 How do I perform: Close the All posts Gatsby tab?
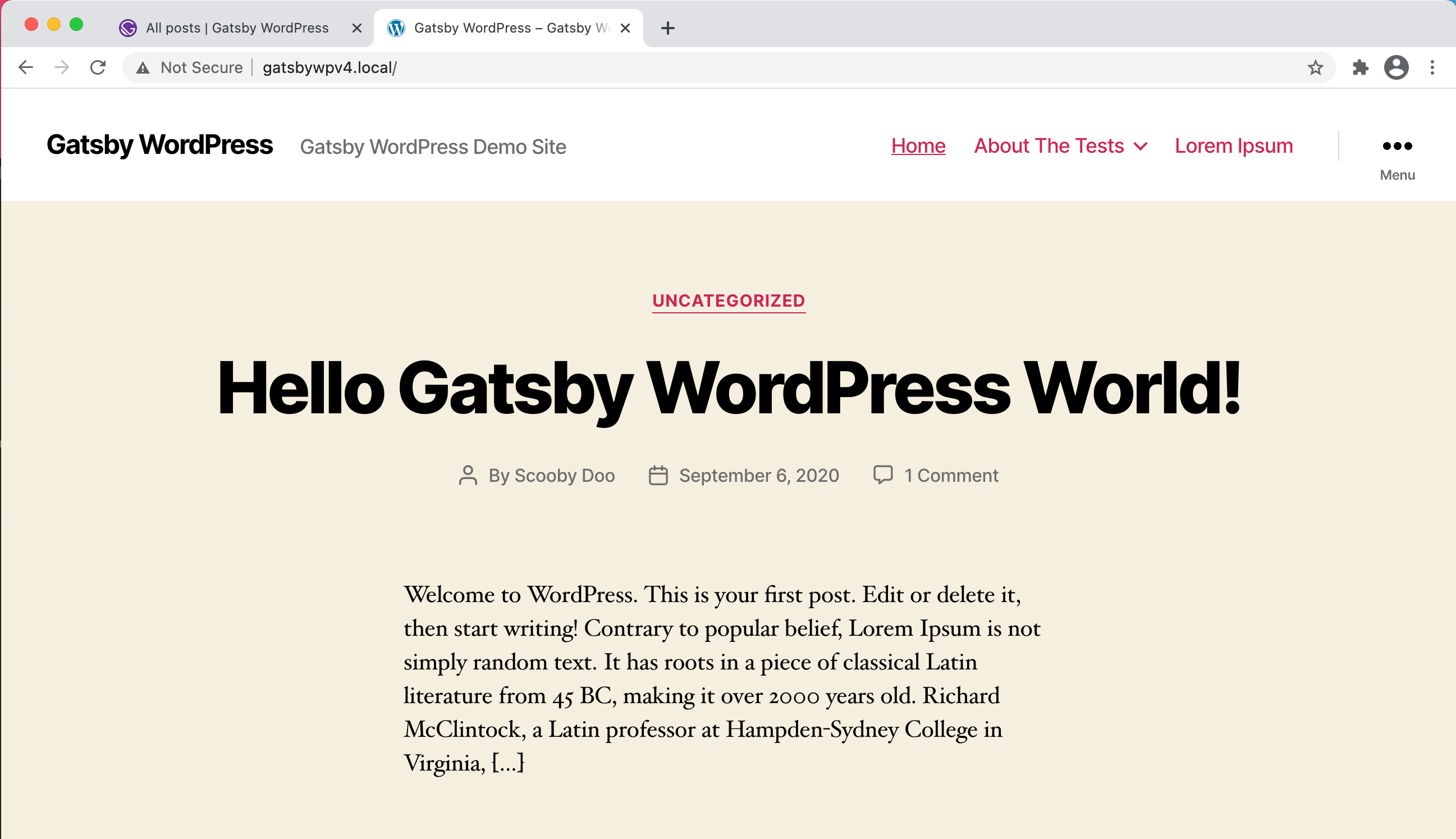[357, 28]
